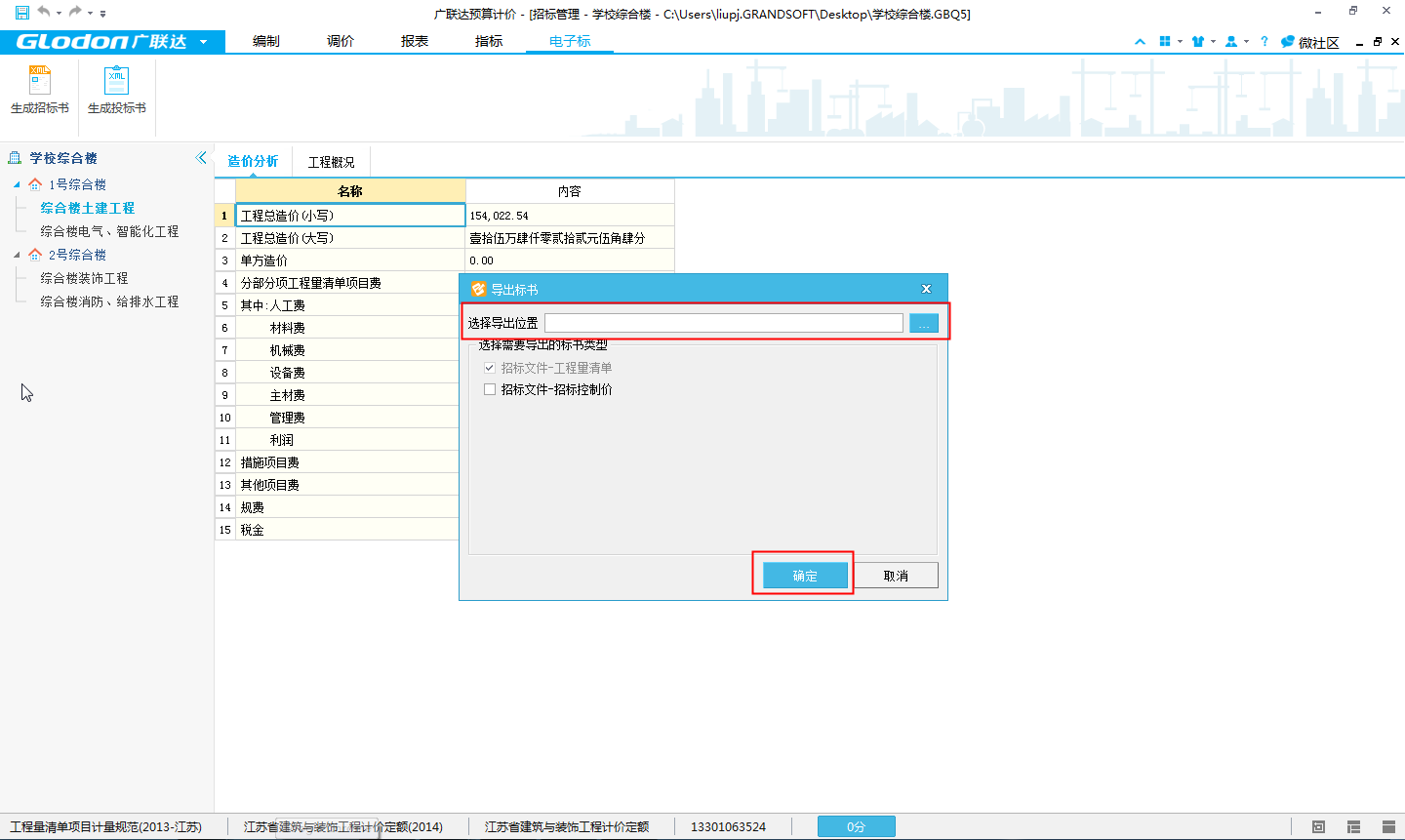Switch to the 报表 ribbon tab

click(415, 41)
